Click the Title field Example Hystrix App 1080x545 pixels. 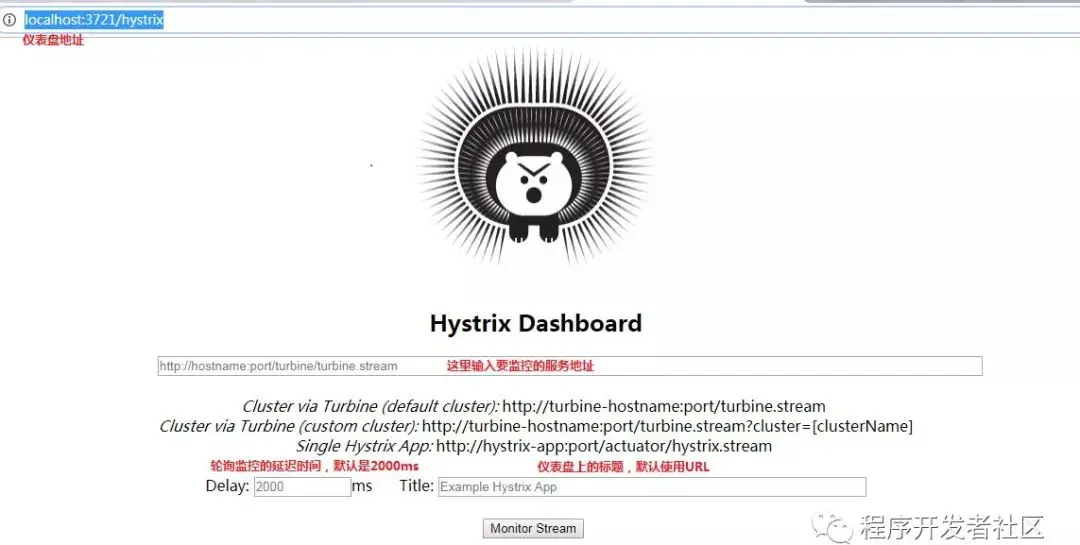(652, 486)
